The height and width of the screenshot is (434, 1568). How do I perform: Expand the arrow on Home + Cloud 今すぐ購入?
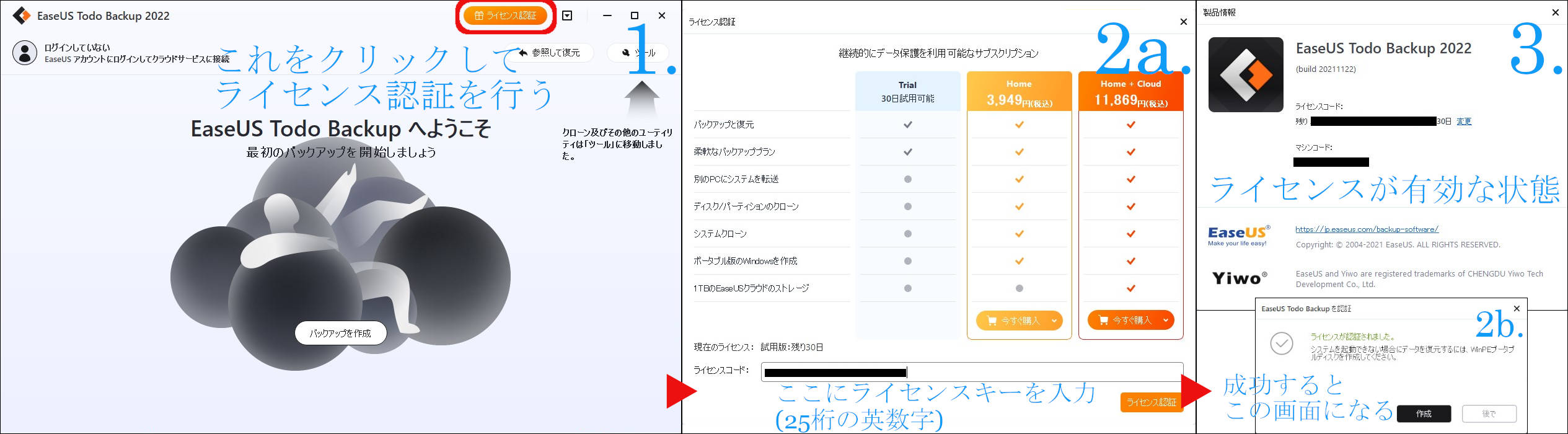pos(1165,320)
